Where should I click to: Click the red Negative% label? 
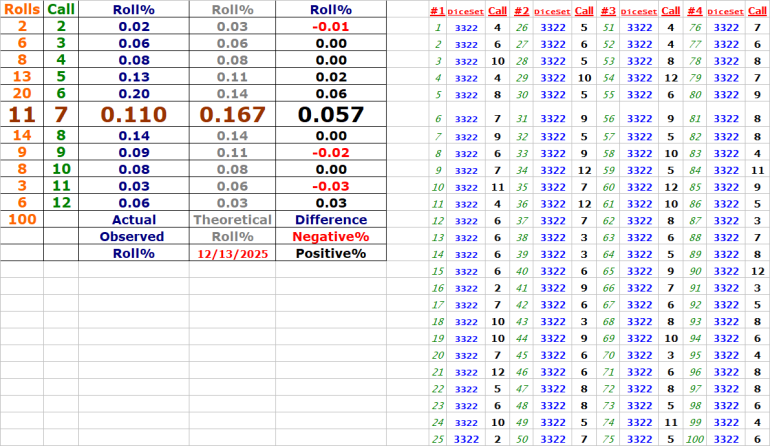coord(331,237)
